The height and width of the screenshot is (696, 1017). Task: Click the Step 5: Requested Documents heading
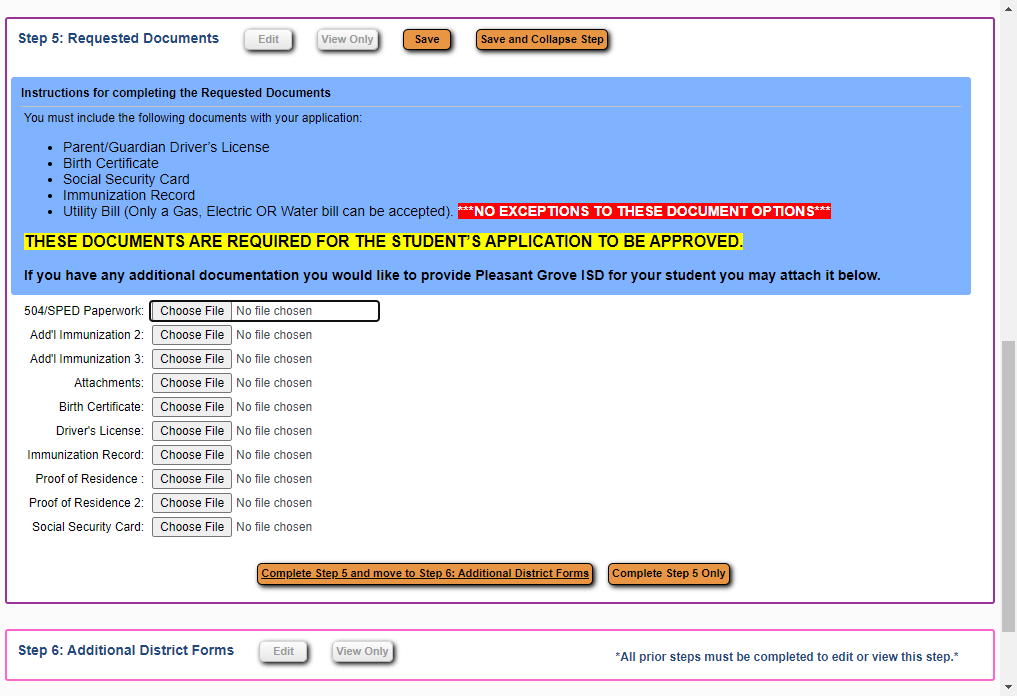[119, 38]
